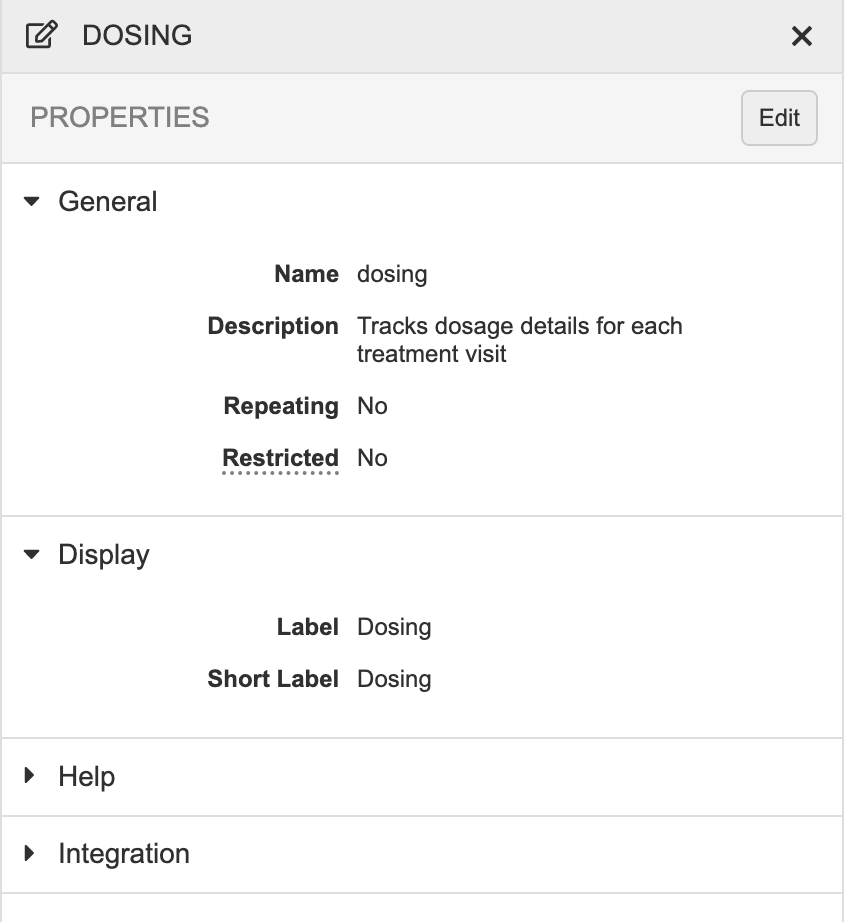Click the edit pencil icon beside DOSING
846x922 pixels.
[39, 36]
